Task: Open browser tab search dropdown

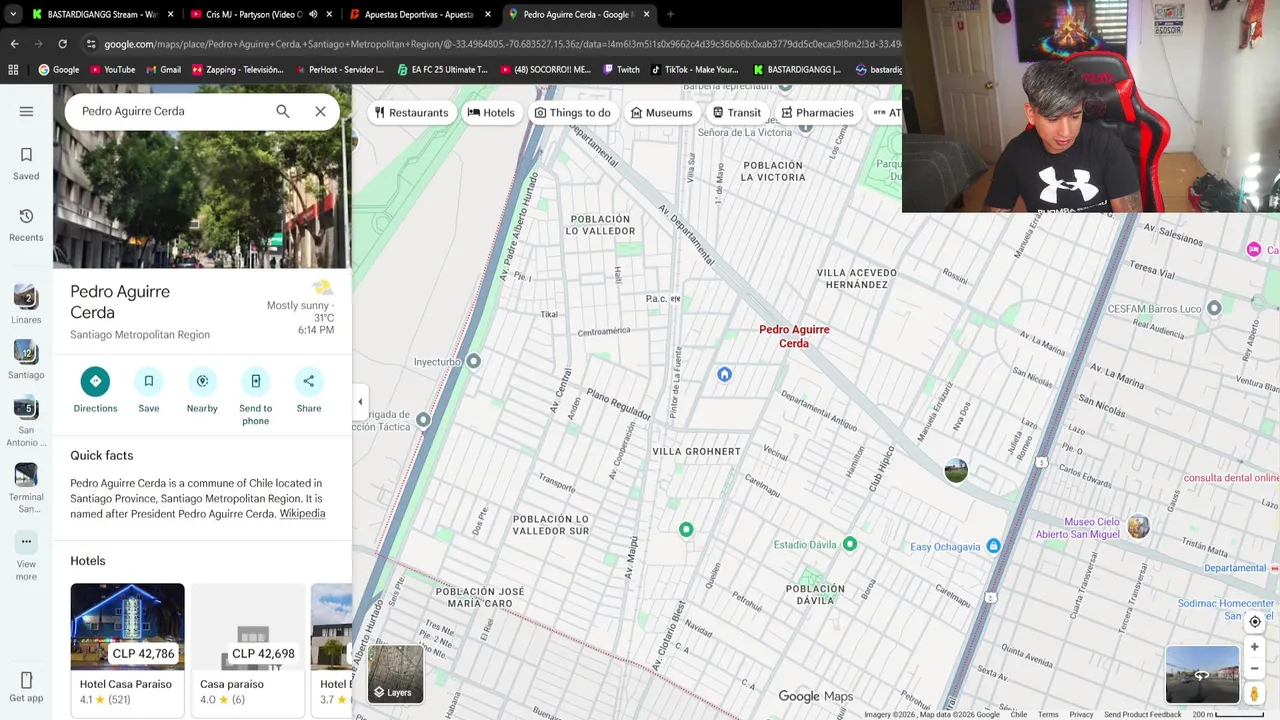Action: pos(12,14)
